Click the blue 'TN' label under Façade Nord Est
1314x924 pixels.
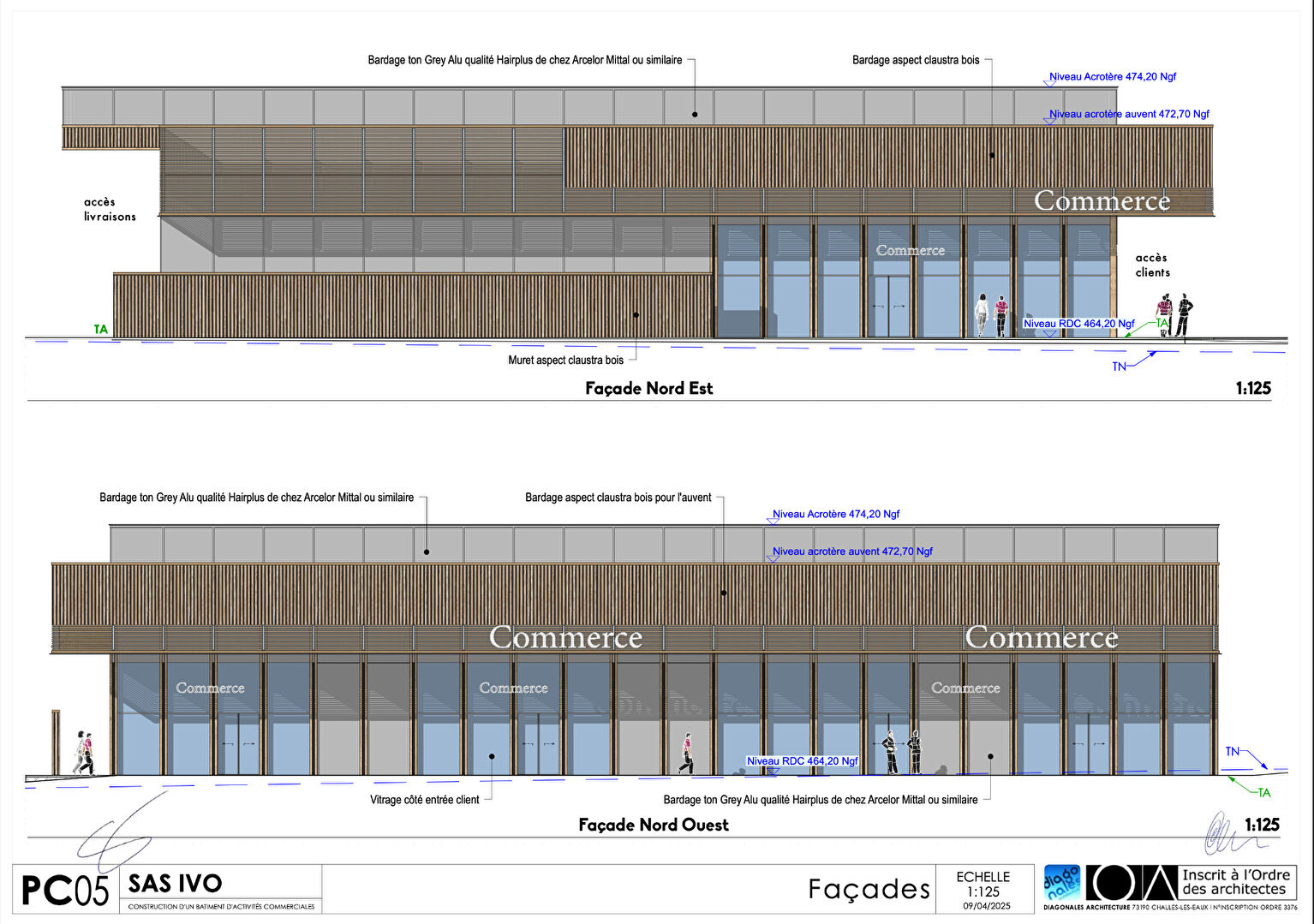[x=1119, y=367]
